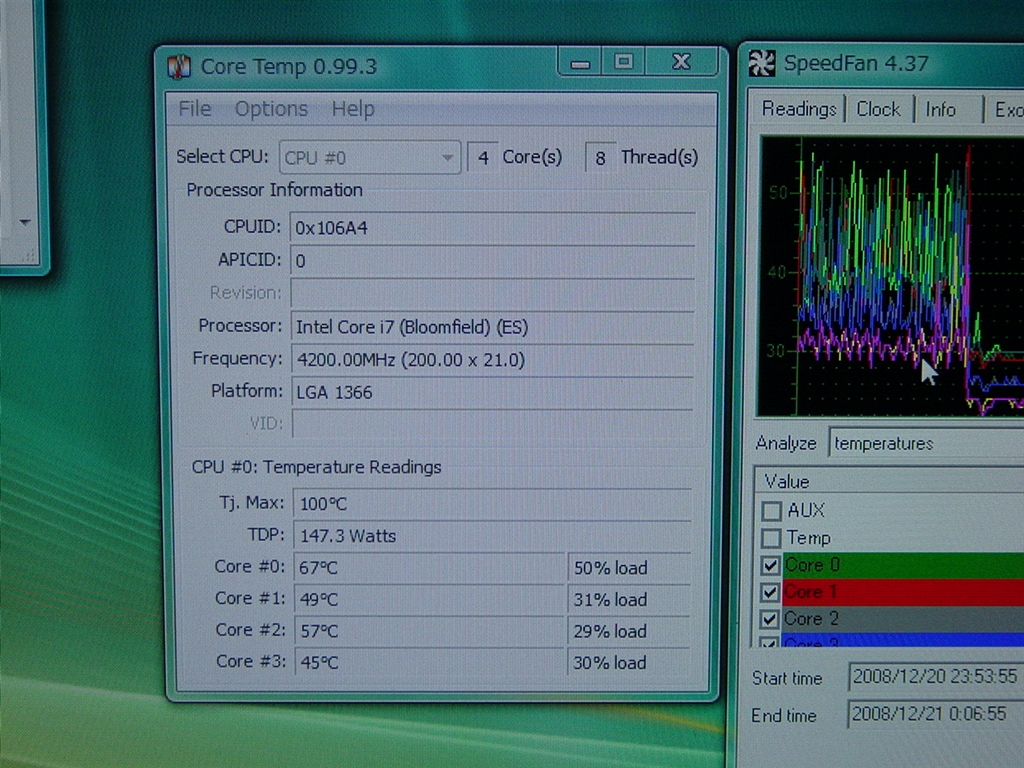The height and width of the screenshot is (768, 1024).
Task: Click the Value column header in SpeedFan
Action: pos(889,481)
